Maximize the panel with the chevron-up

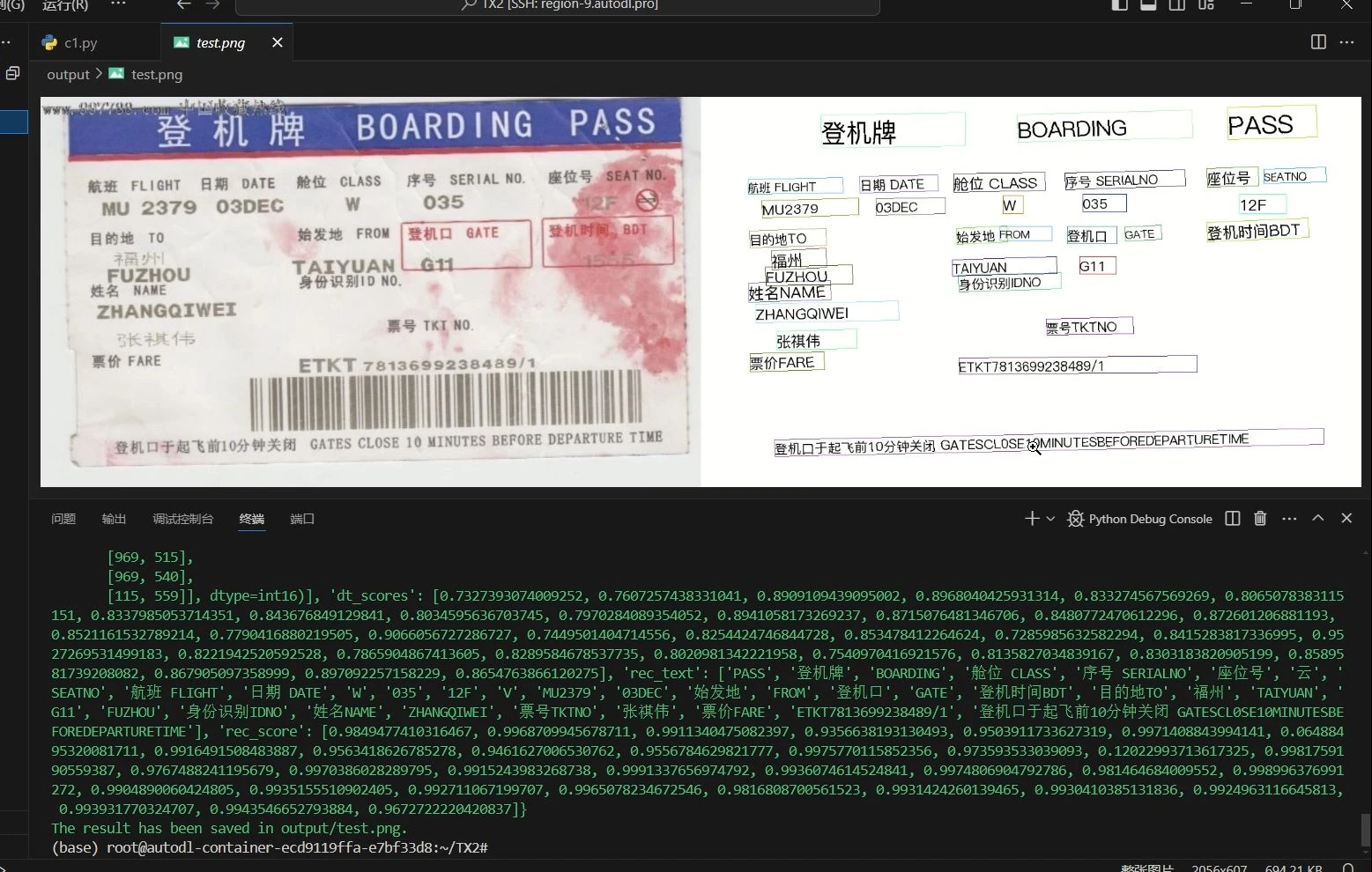coord(1318,518)
